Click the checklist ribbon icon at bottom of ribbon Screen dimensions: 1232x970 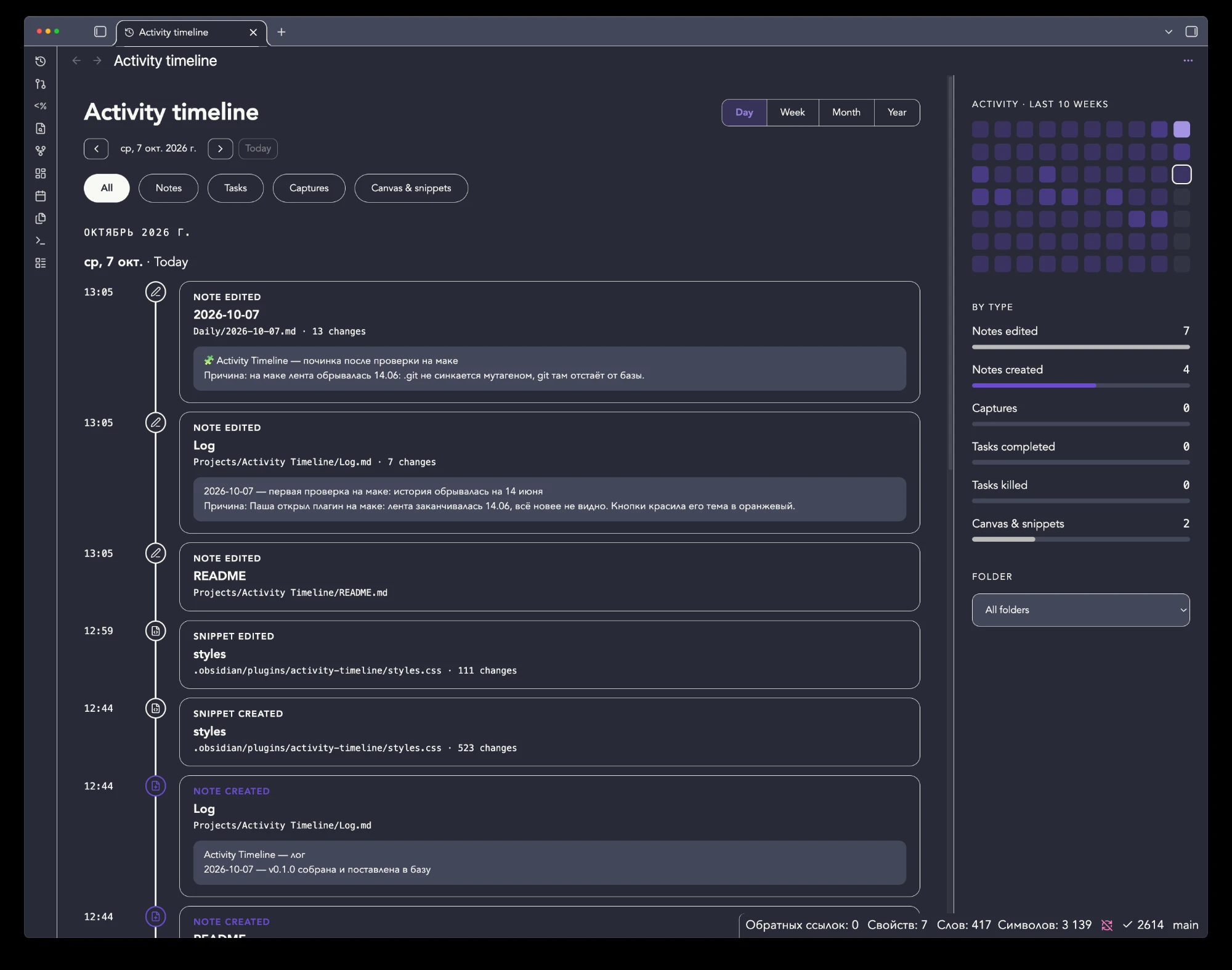(x=41, y=263)
